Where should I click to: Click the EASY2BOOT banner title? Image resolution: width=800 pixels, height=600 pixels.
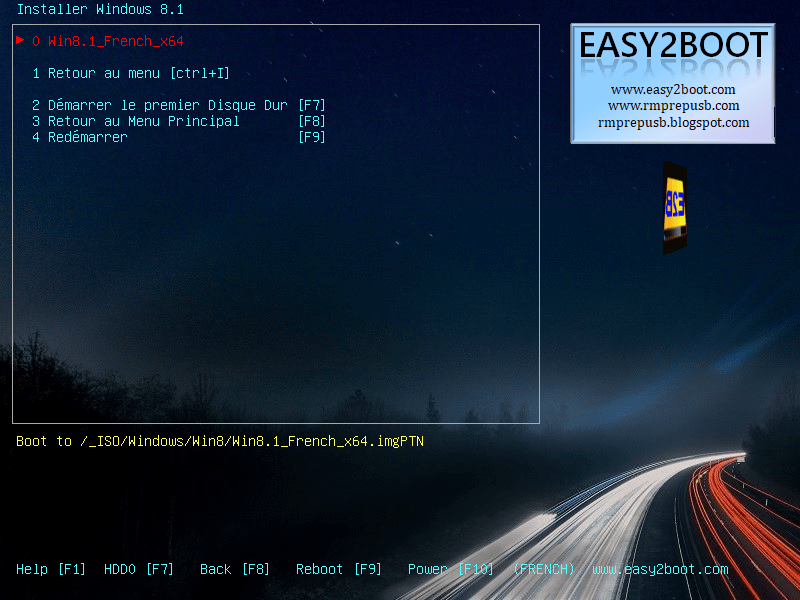coord(673,45)
